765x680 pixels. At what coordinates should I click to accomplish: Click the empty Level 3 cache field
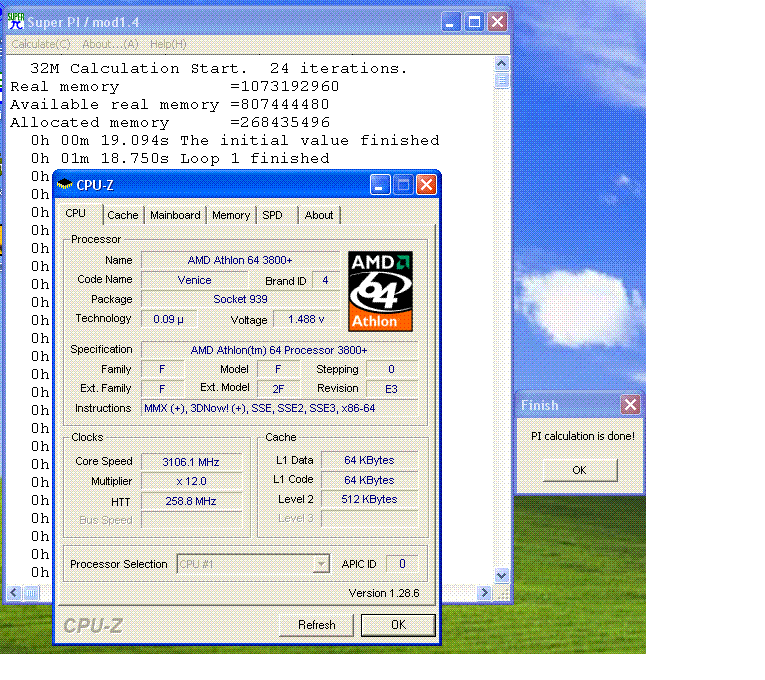(x=369, y=519)
